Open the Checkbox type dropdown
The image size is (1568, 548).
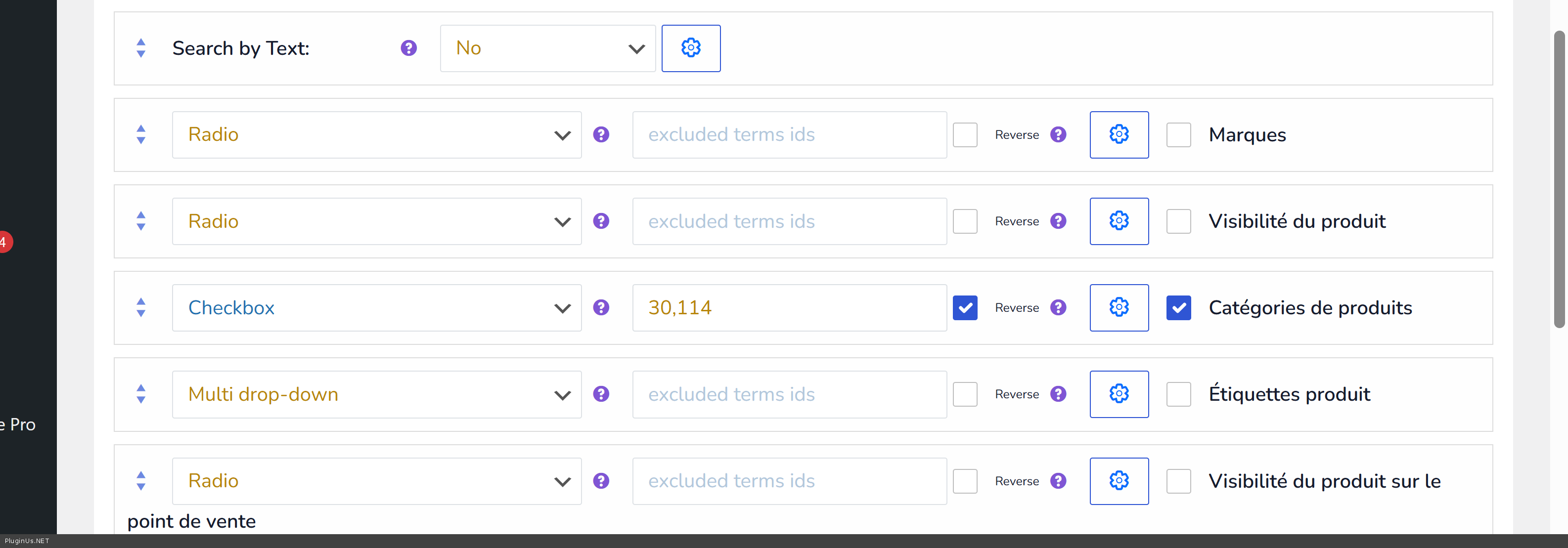(376, 308)
